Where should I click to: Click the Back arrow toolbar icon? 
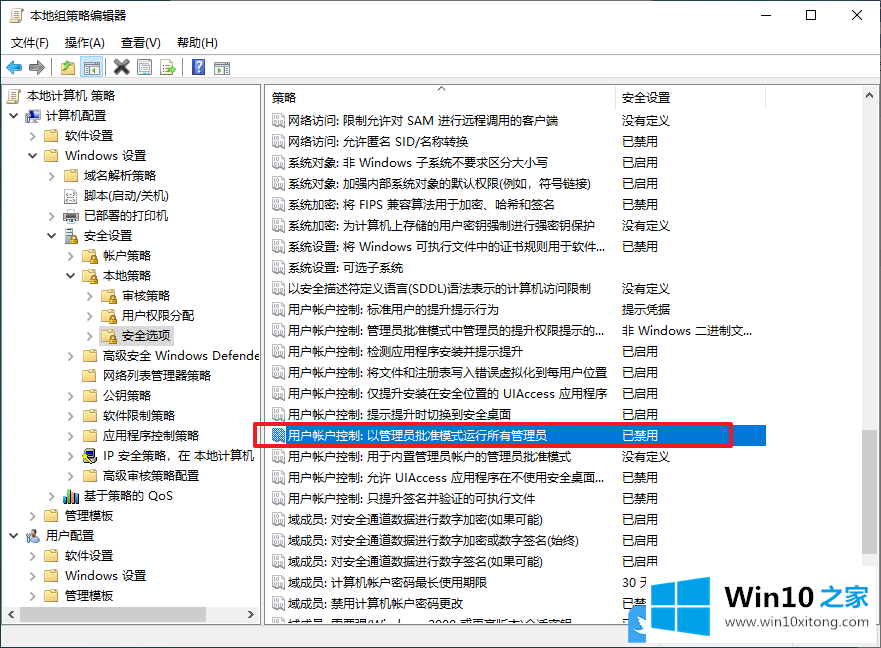coord(14,68)
